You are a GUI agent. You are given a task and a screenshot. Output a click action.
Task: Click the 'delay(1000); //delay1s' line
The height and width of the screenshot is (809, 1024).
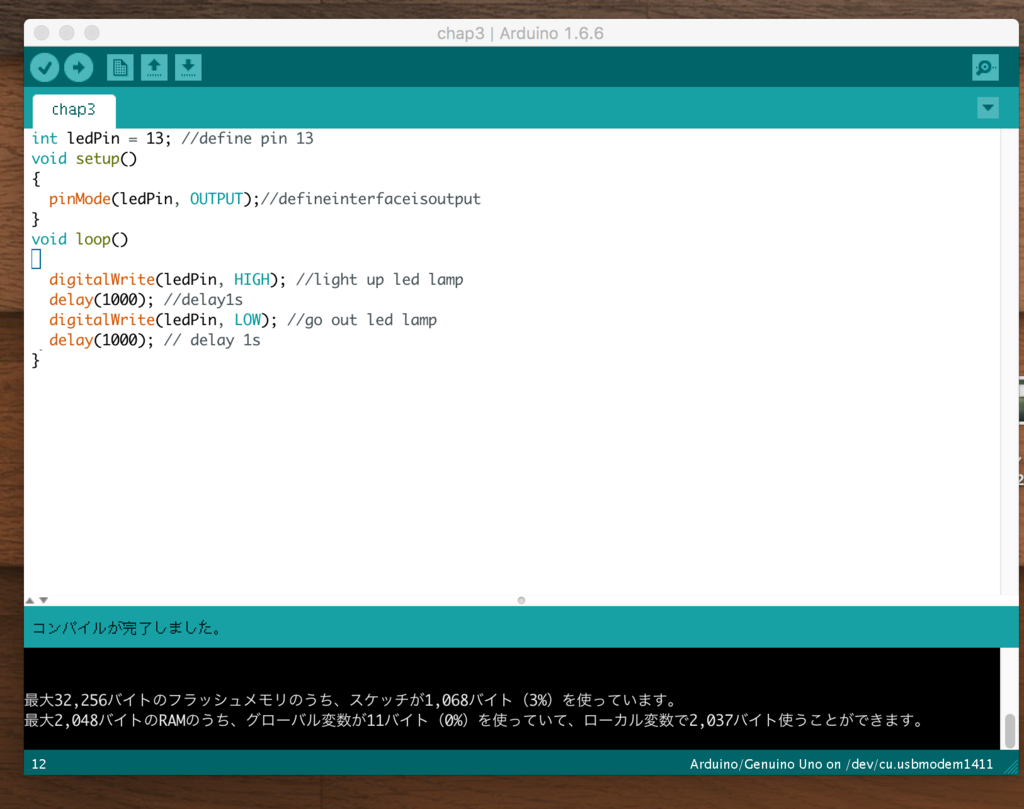(146, 300)
